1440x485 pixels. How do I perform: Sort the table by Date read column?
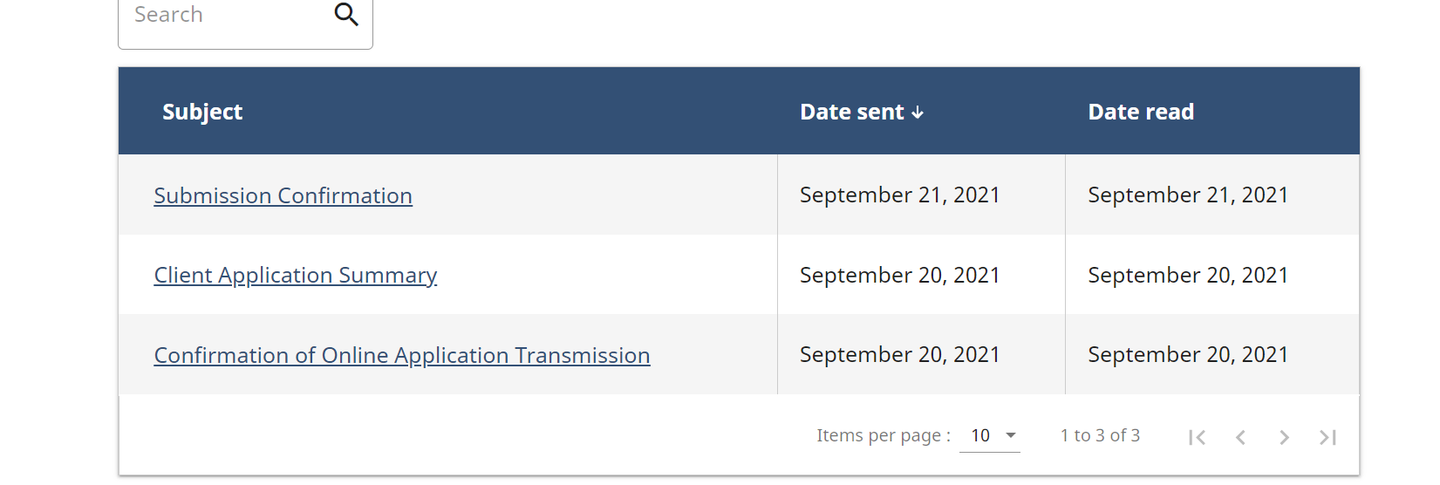point(1140,112)
